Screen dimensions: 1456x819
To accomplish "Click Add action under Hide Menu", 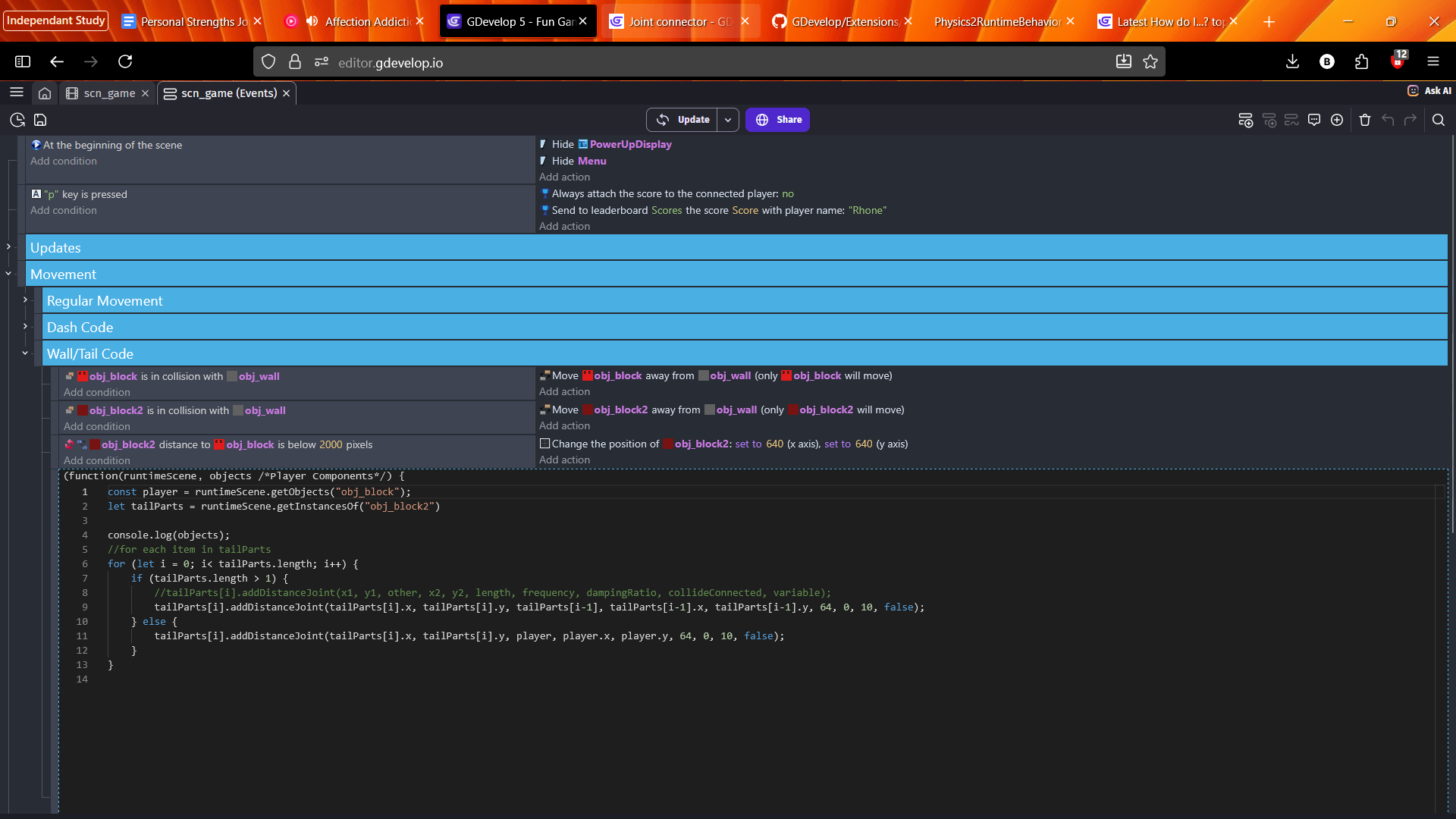I will coord(564,177).
